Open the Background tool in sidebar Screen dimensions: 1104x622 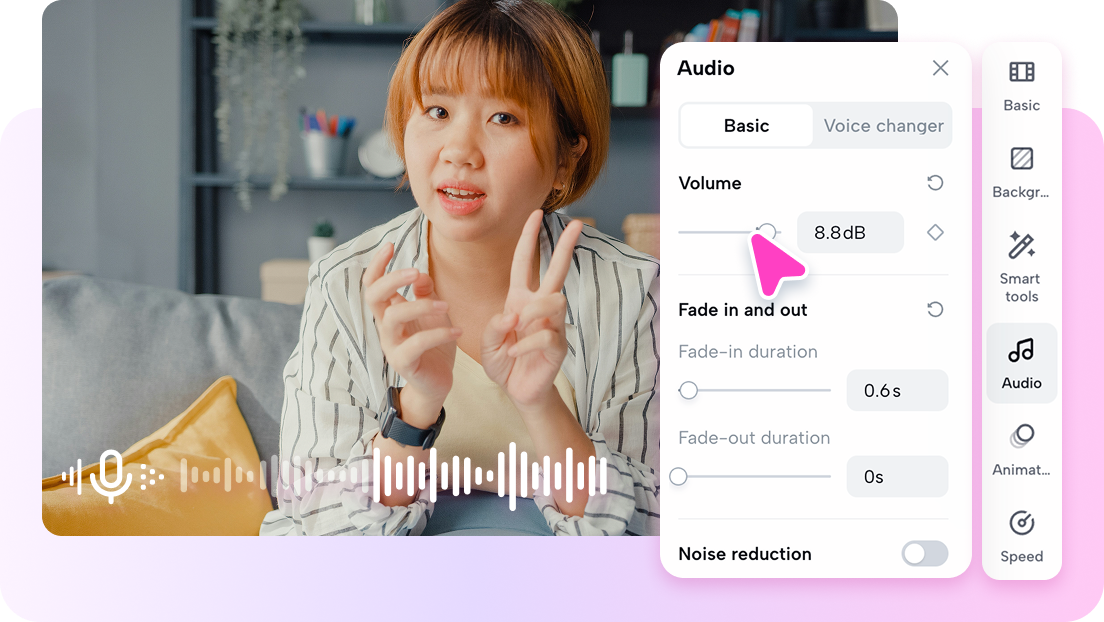click(x=1022, y=173)
